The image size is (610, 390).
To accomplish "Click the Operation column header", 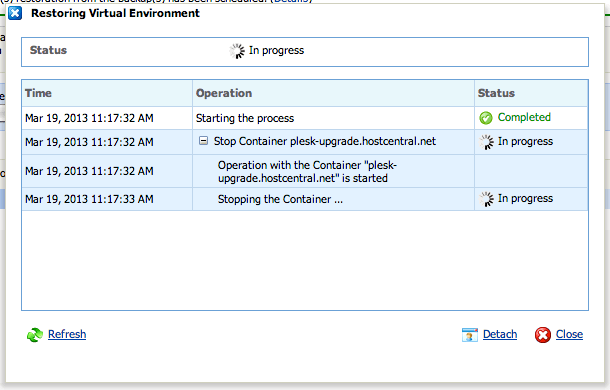I will pos(333,93).
